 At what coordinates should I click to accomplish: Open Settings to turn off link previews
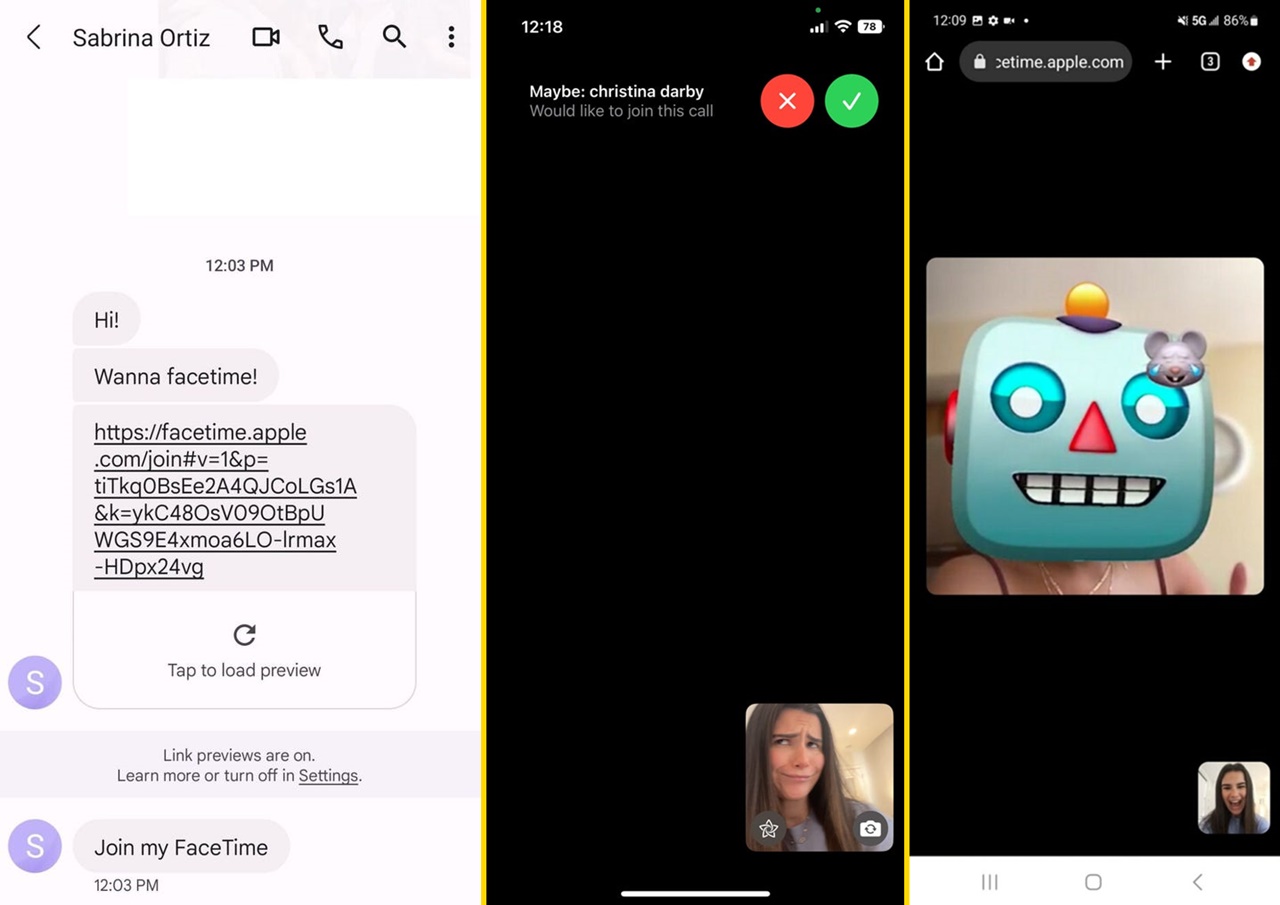tap(328, 776)
